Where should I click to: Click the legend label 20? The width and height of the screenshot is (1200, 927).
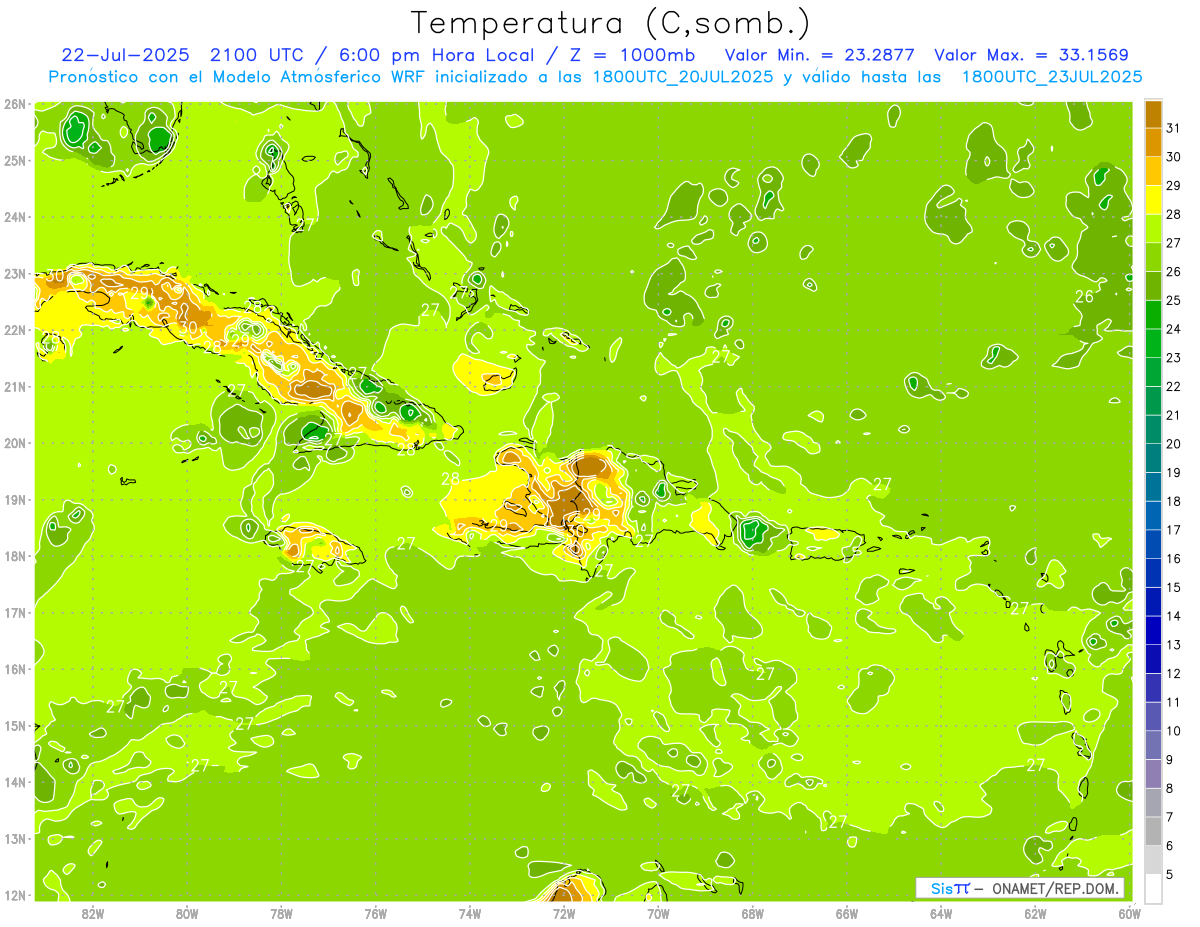(1173, 444)
